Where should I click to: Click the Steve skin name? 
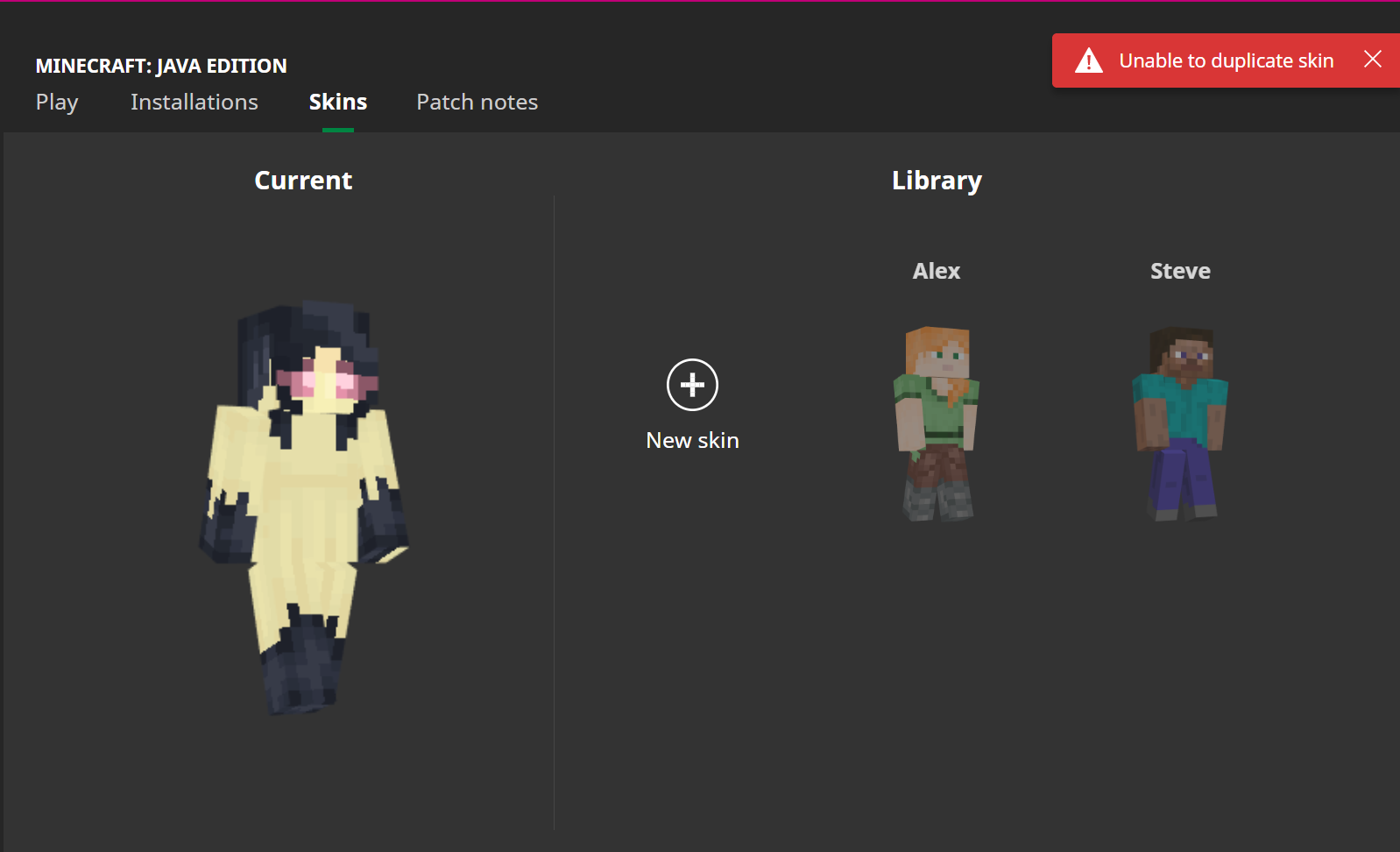pos(1180,271)
